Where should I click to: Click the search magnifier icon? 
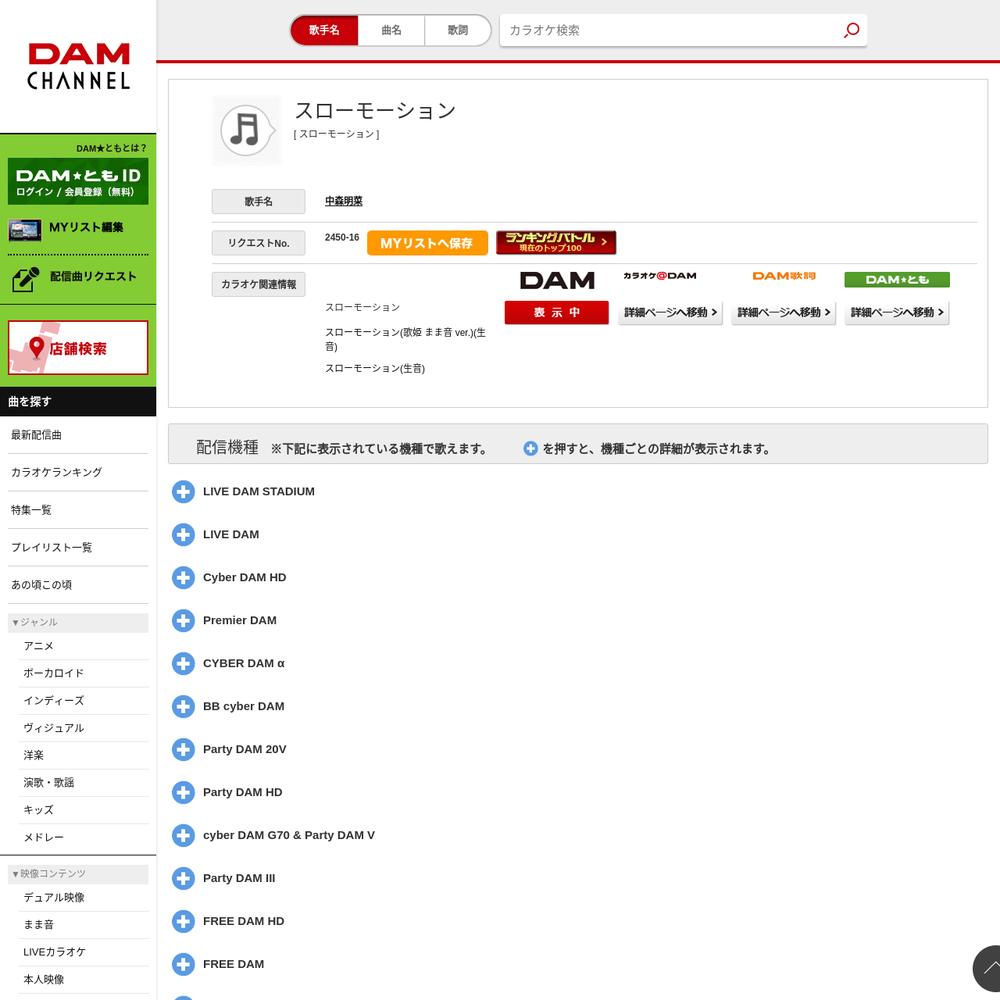tap(851, 30)
